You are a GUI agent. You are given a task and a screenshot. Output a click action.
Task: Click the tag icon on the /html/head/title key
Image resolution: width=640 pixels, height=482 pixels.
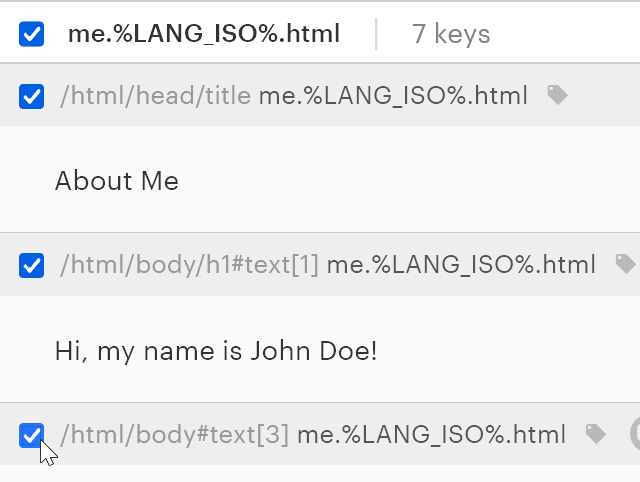pyautogui.click(x=557, y=96)
